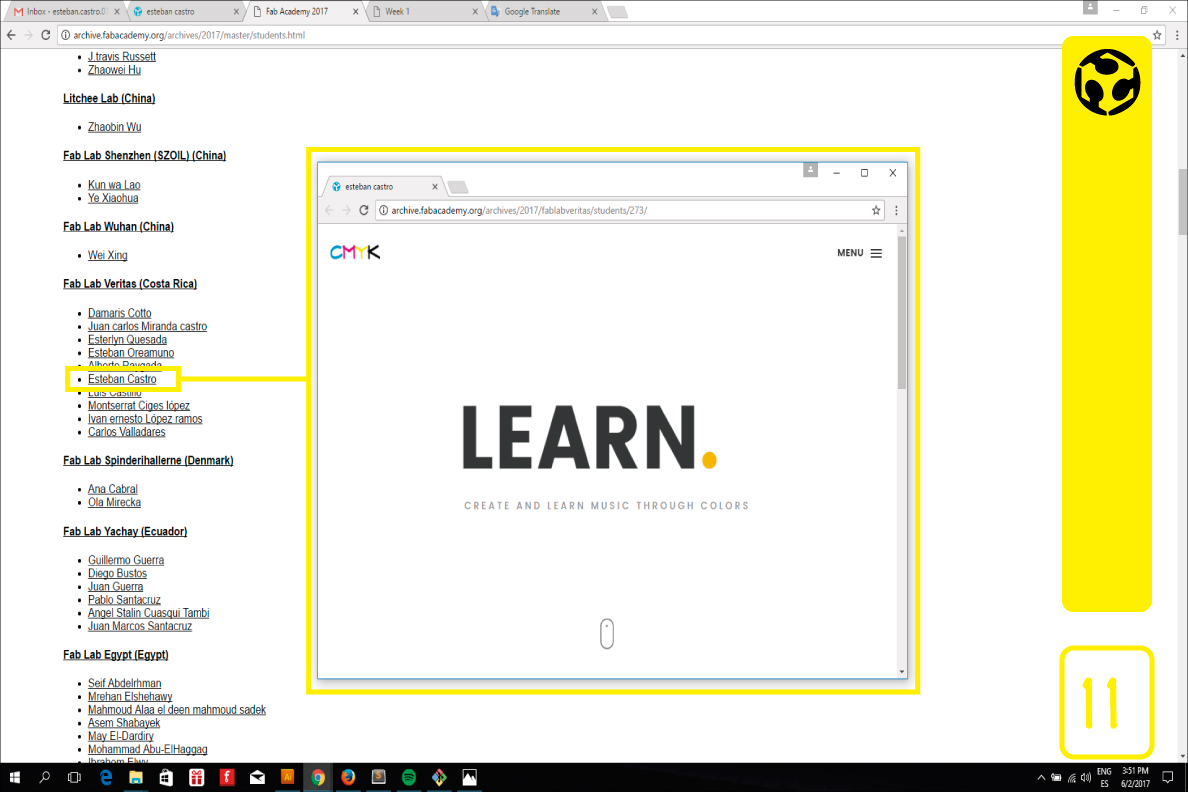The height and width of the screenshot is (792, 1188).
Task: Open the volume control in the tray
Action: tap(1086, 778)
